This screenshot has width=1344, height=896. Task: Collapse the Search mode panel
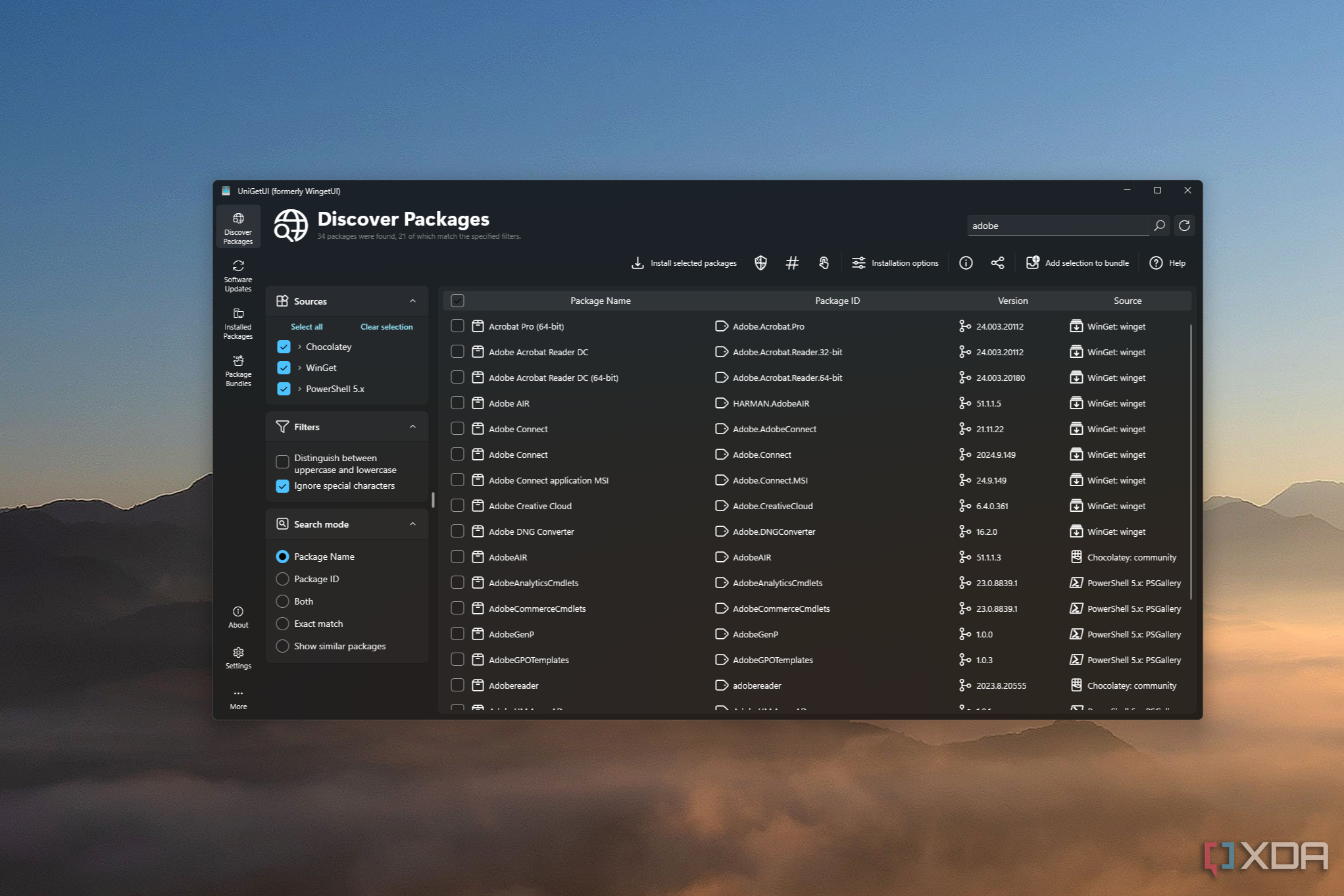click(412, 524)
